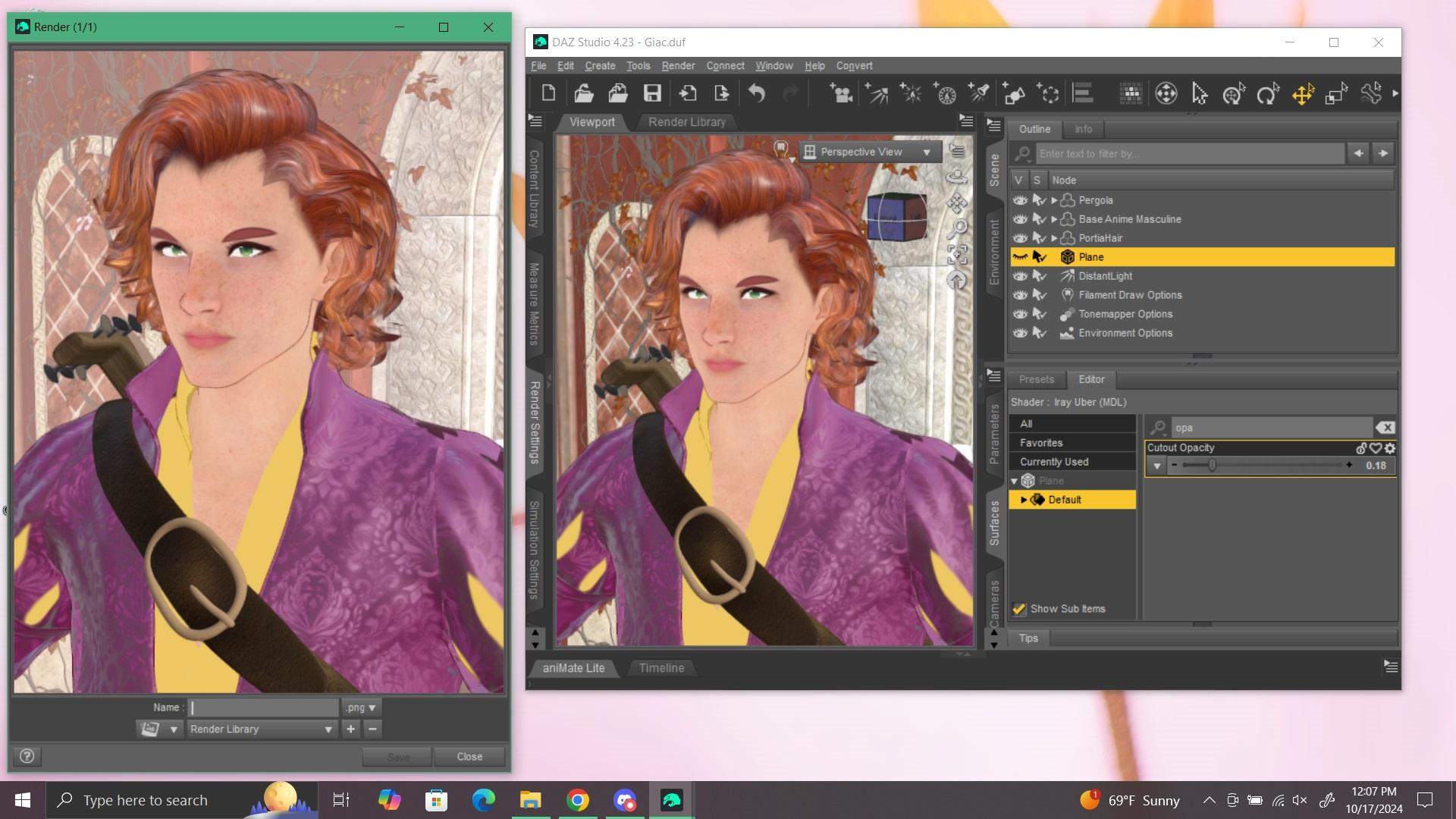Uncheck Show Sub Items checkbox
Image resolution: width=1456 pixels, height=819 pixels.
[1019, 609]
